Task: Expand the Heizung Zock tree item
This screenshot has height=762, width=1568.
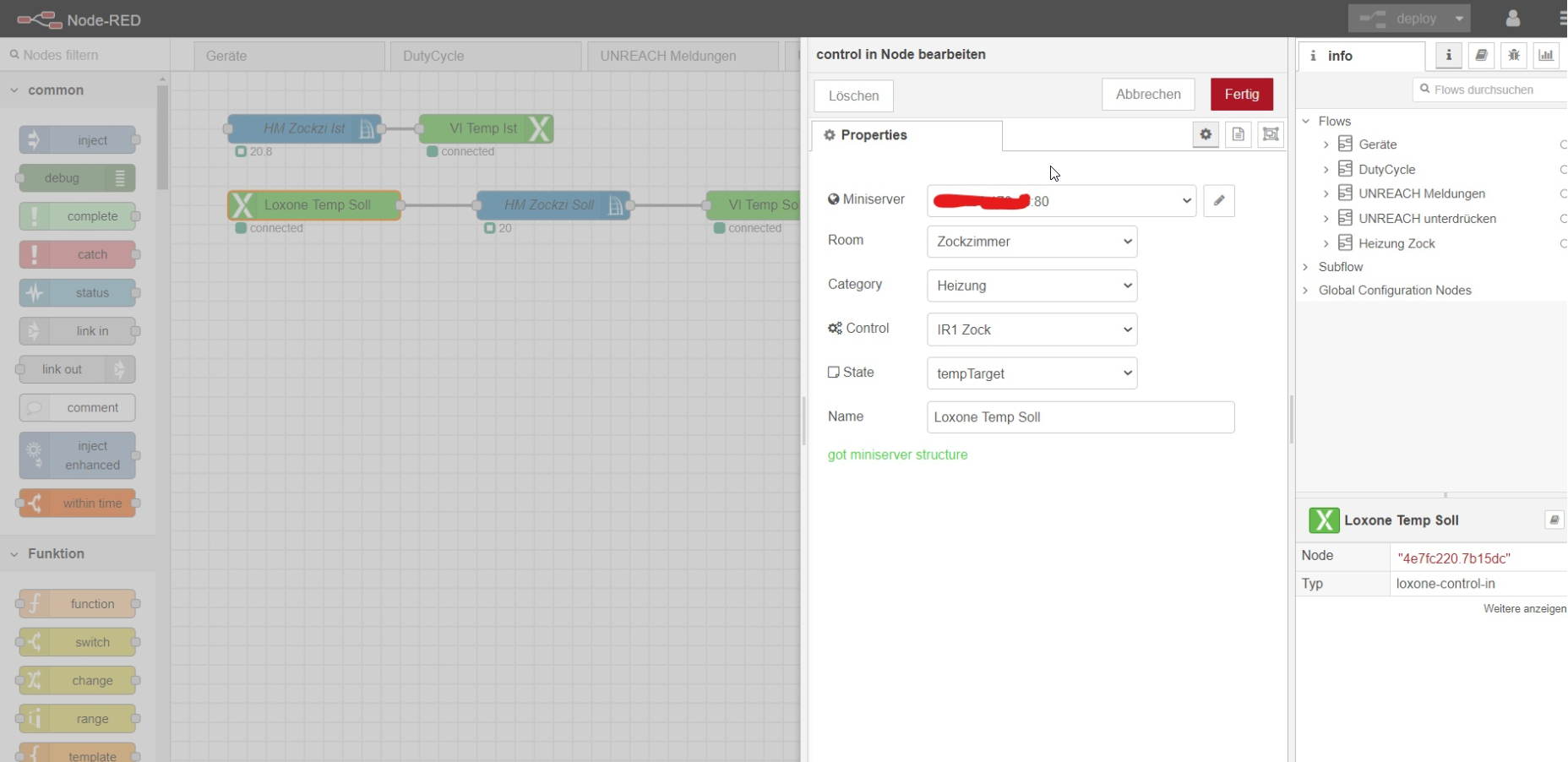Action: click(x=1326, y=243)
